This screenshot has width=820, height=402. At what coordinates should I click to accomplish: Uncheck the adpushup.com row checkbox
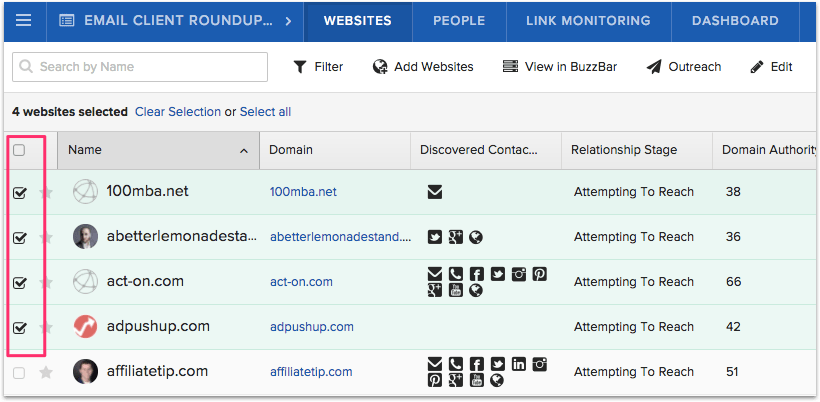19,328
